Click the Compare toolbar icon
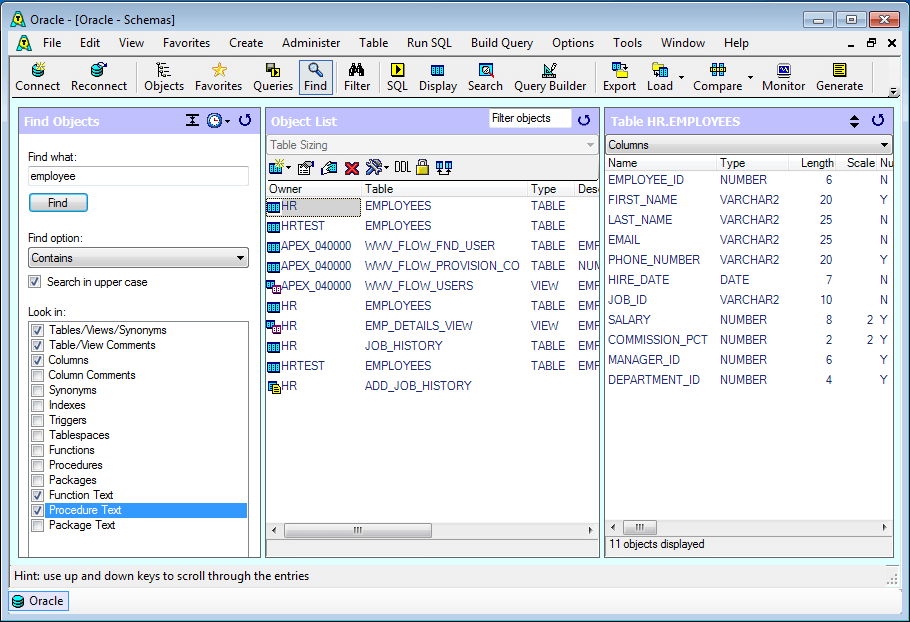 click(x=717, y=77)
